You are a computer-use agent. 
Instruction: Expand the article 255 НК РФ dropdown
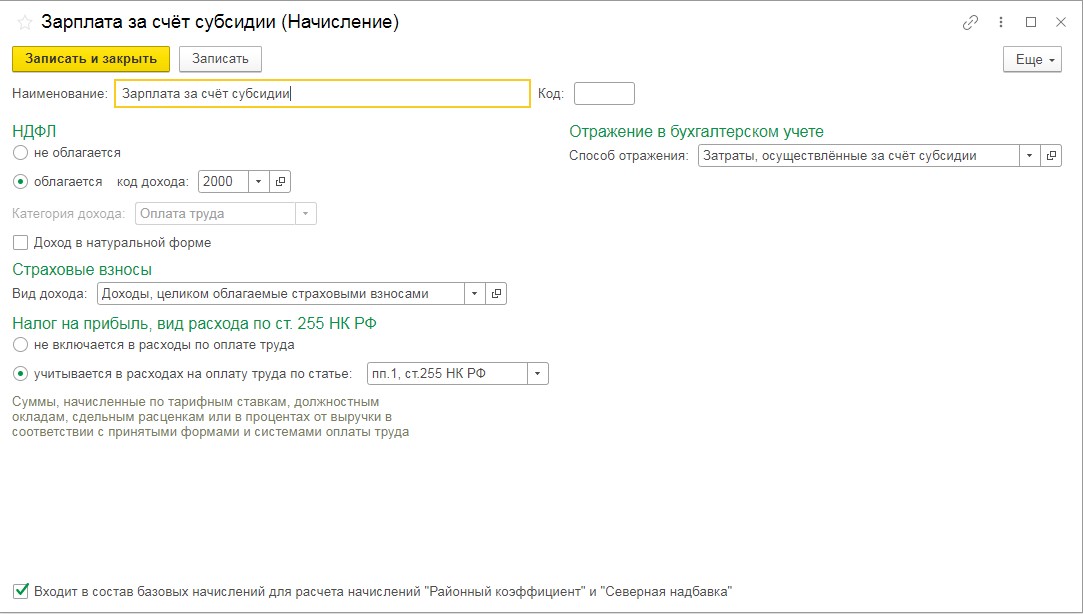pyautogui.click(x=538, y=373)
